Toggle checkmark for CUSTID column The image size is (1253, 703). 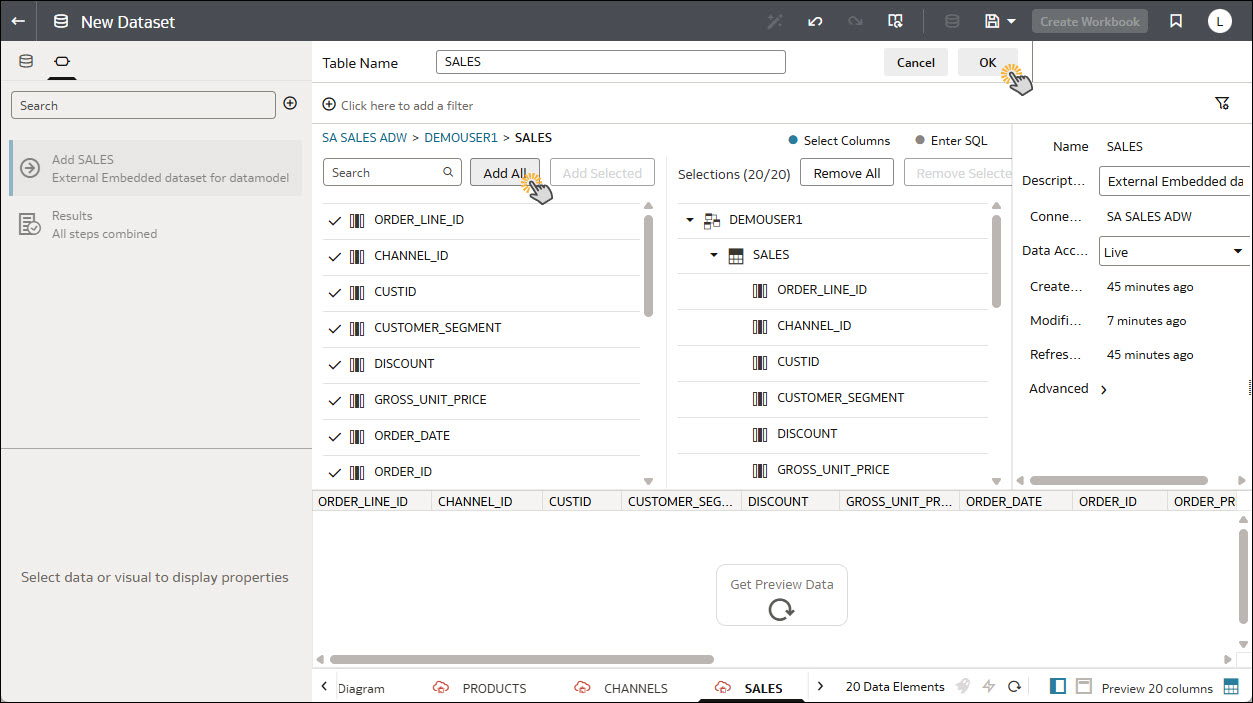(335, 292)
